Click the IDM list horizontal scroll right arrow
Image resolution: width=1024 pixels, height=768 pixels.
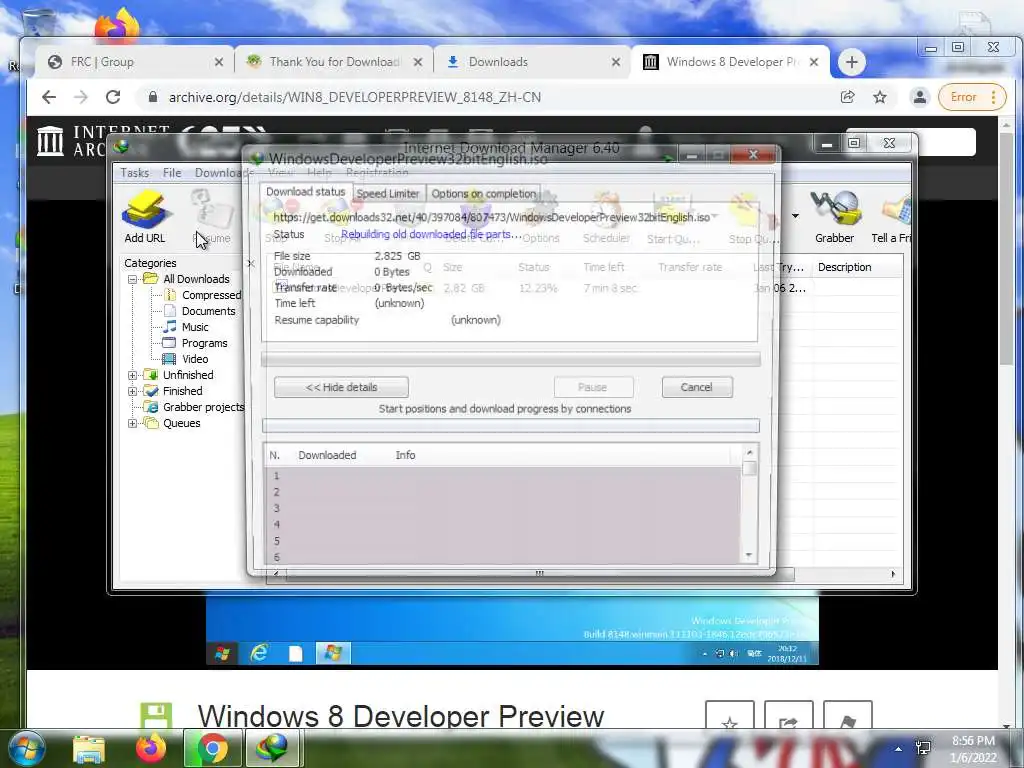(893, 574)
